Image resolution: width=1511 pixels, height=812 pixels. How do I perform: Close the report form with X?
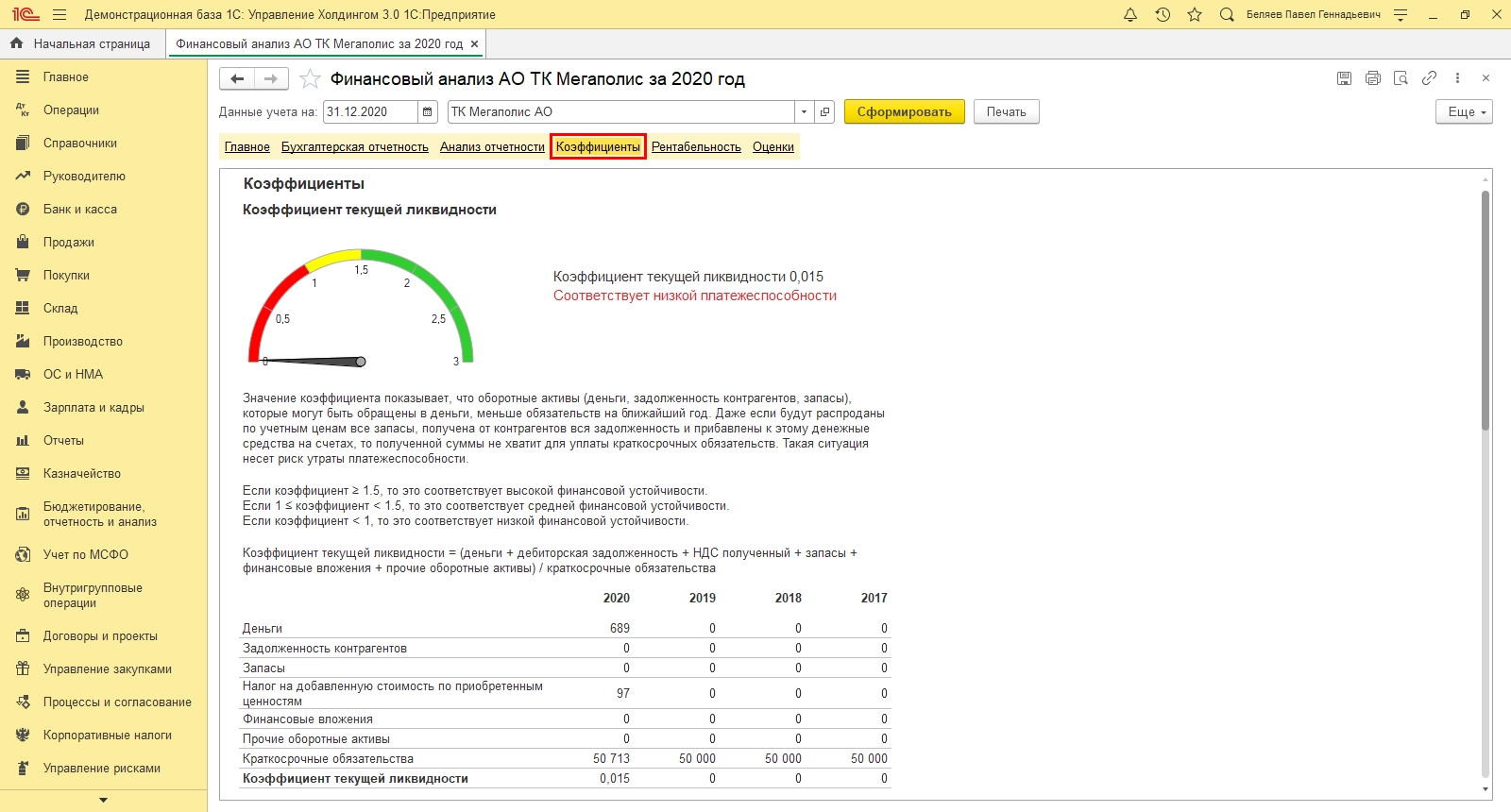click(1486, 78)
